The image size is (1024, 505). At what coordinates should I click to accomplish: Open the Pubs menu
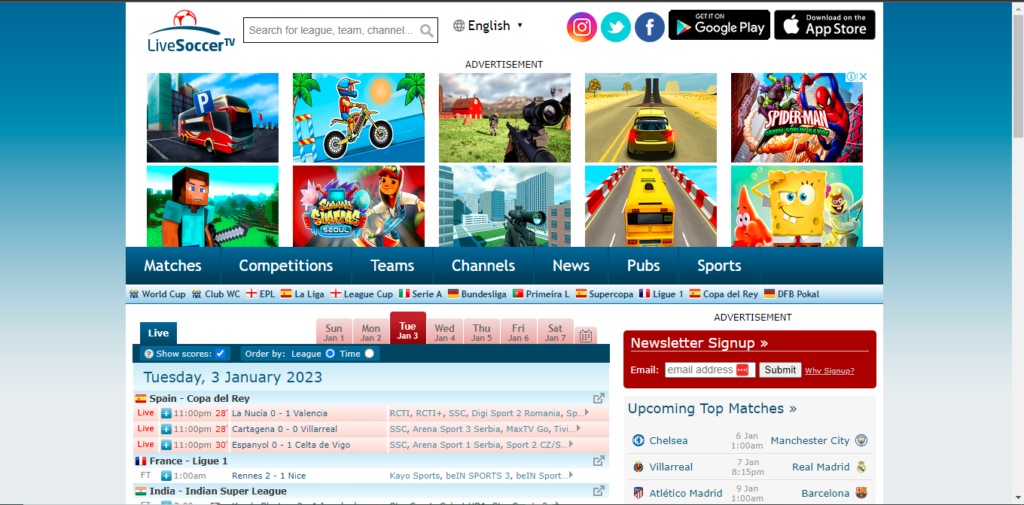point(643,266)
